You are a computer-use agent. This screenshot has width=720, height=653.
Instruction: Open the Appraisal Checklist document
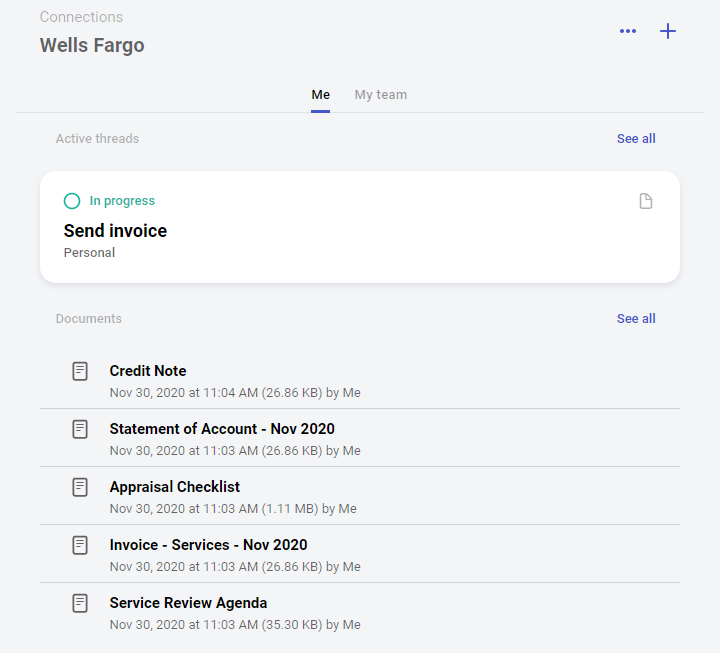click(174, 487)
